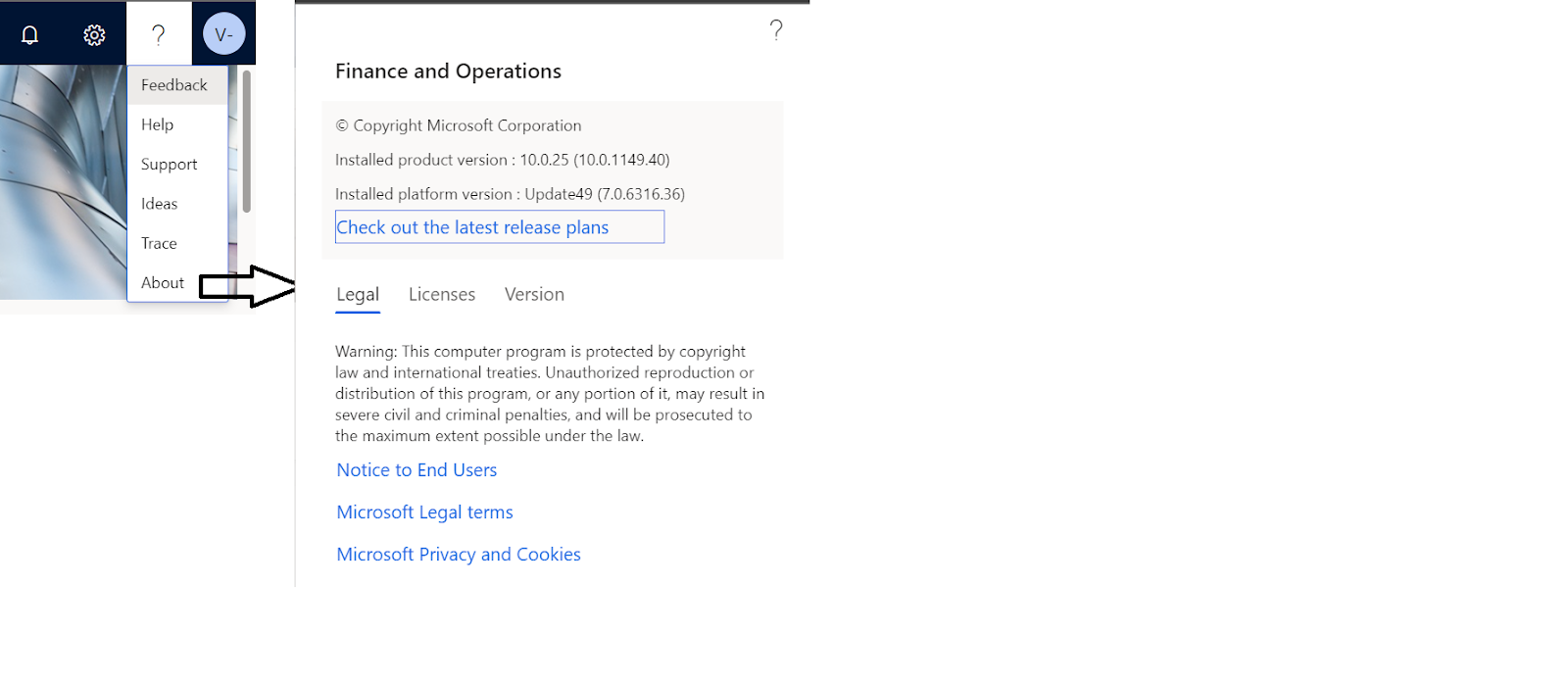Choose Help in the dropdown menu

[x=177, y=124]
